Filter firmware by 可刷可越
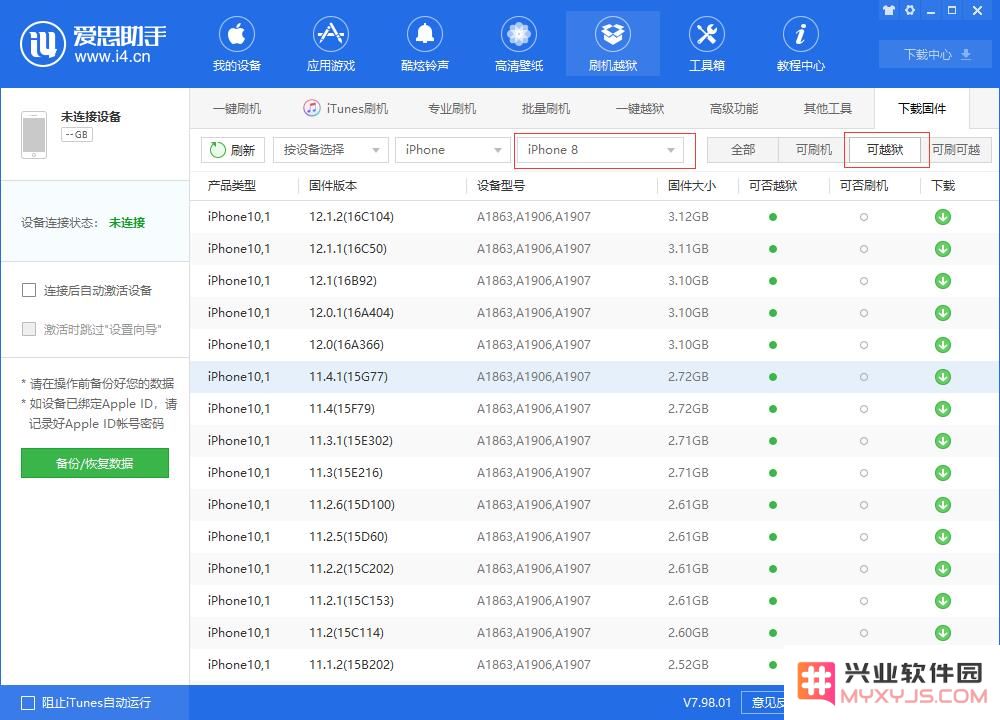 (x=956, y=150)
